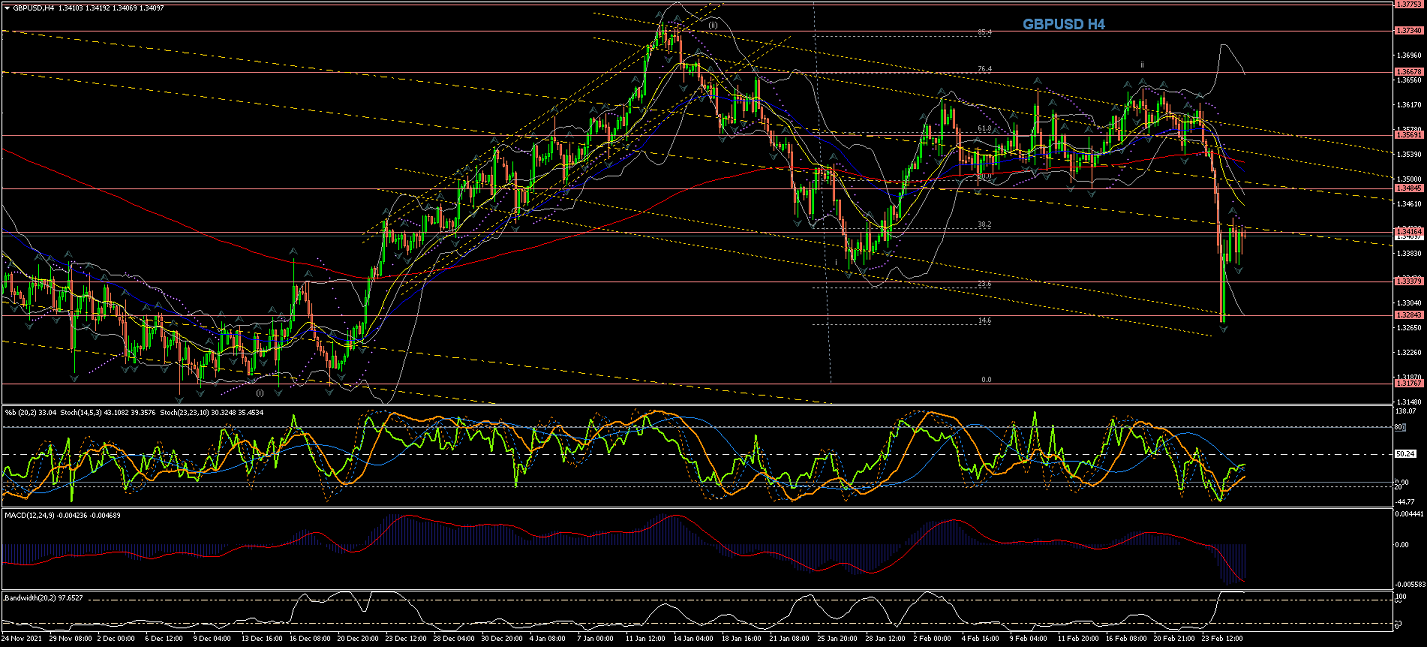
Task: Select the Fibonacci 14.6 level label
Action: [984, 320]
